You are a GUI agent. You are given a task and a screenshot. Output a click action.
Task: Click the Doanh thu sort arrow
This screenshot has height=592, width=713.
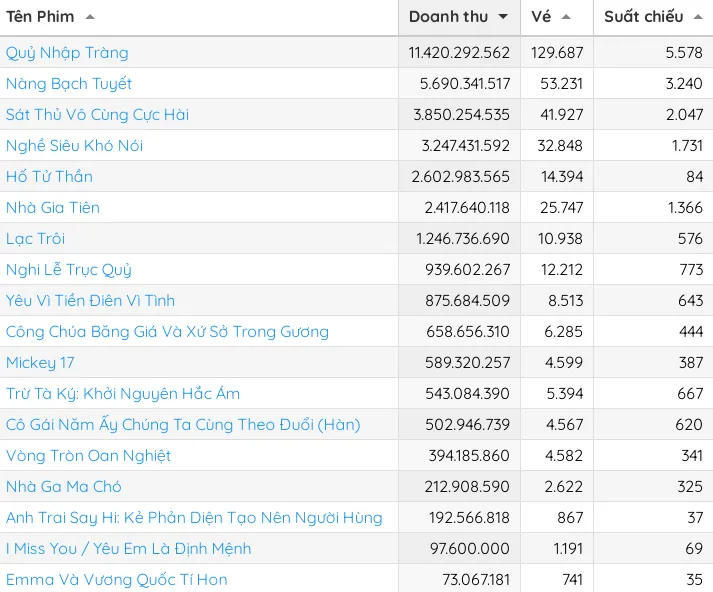coord(502,17)
